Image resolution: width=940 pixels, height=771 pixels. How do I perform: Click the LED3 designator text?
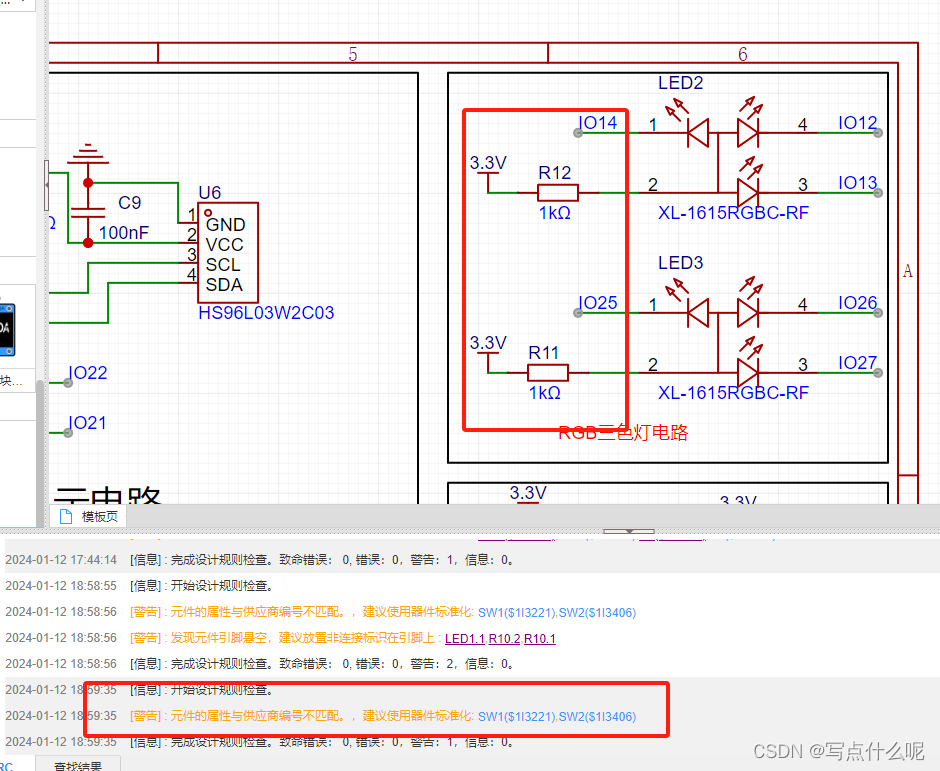(x=680, y=263)
